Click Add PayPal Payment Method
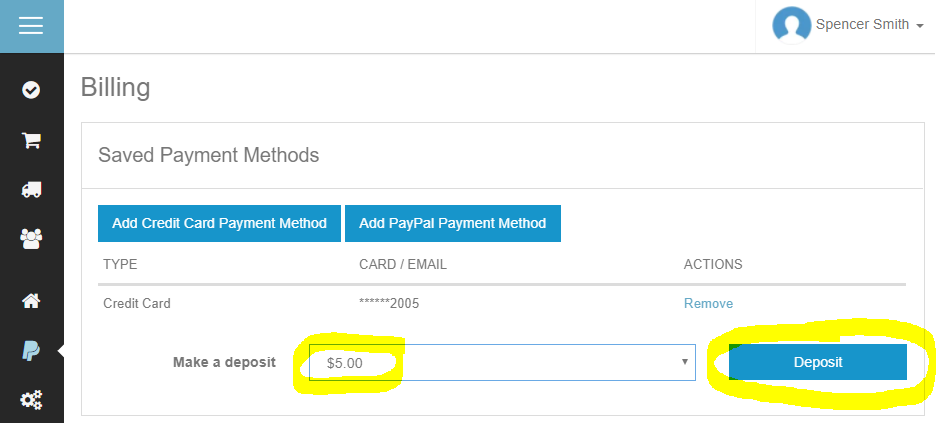The width and height of the screenshot is (936, 423). point(452,223)
